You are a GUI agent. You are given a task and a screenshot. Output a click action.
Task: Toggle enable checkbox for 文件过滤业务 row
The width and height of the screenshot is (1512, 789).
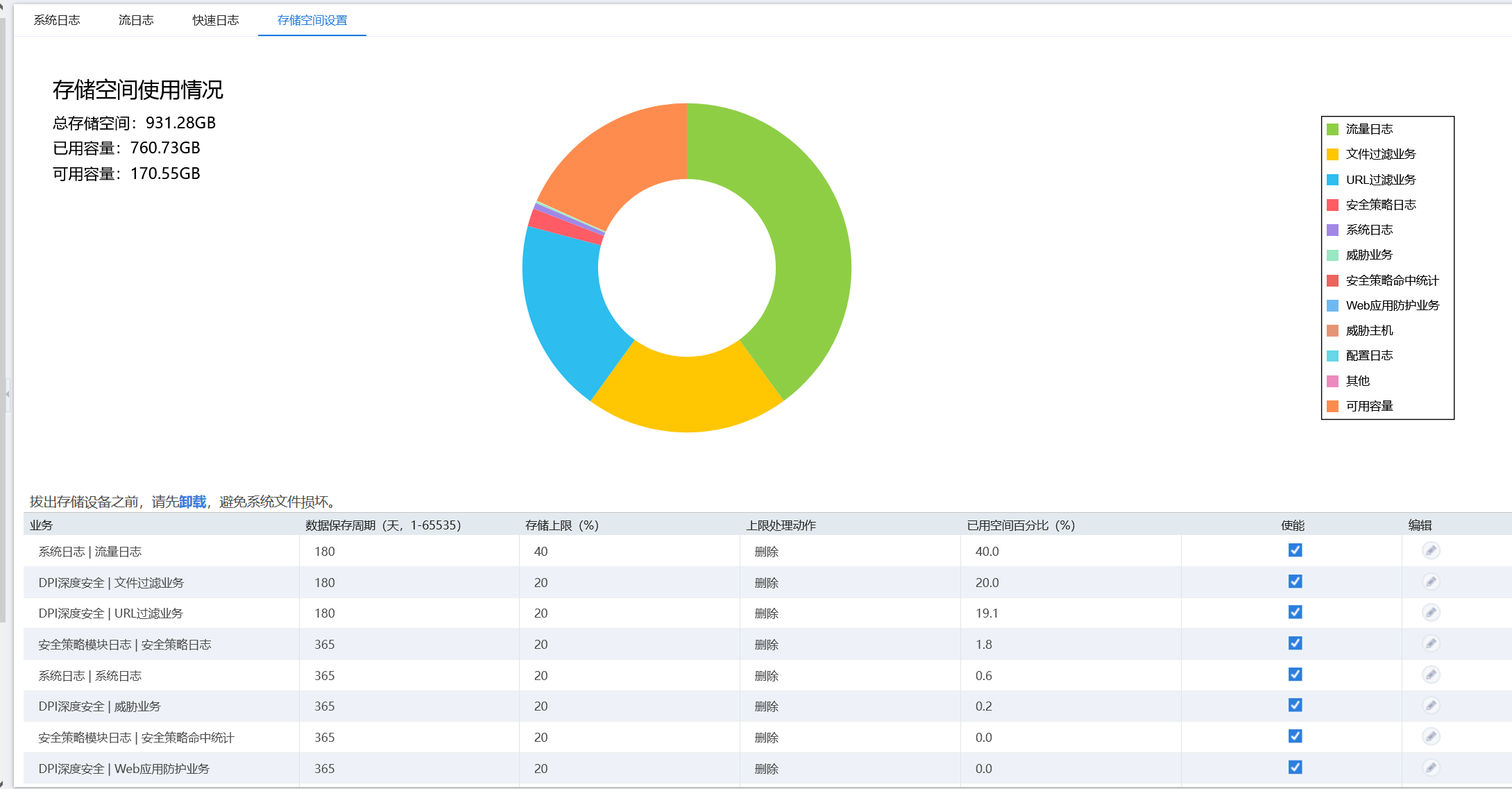(1295, 582)
